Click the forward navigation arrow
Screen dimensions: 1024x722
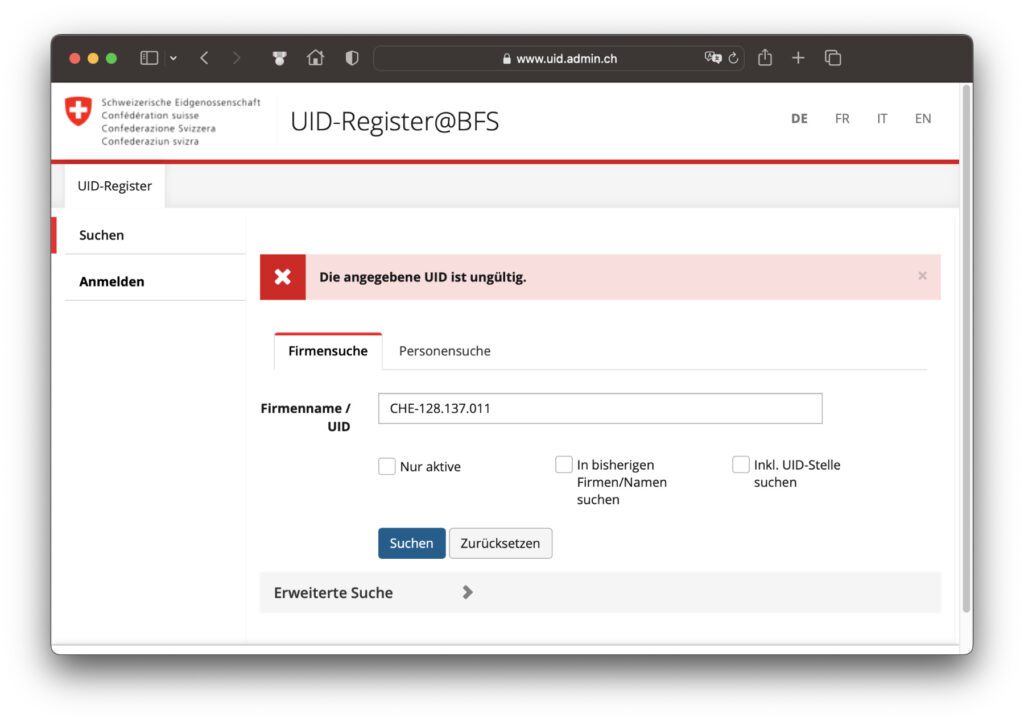pyautogui.click(x=236, y=58)
